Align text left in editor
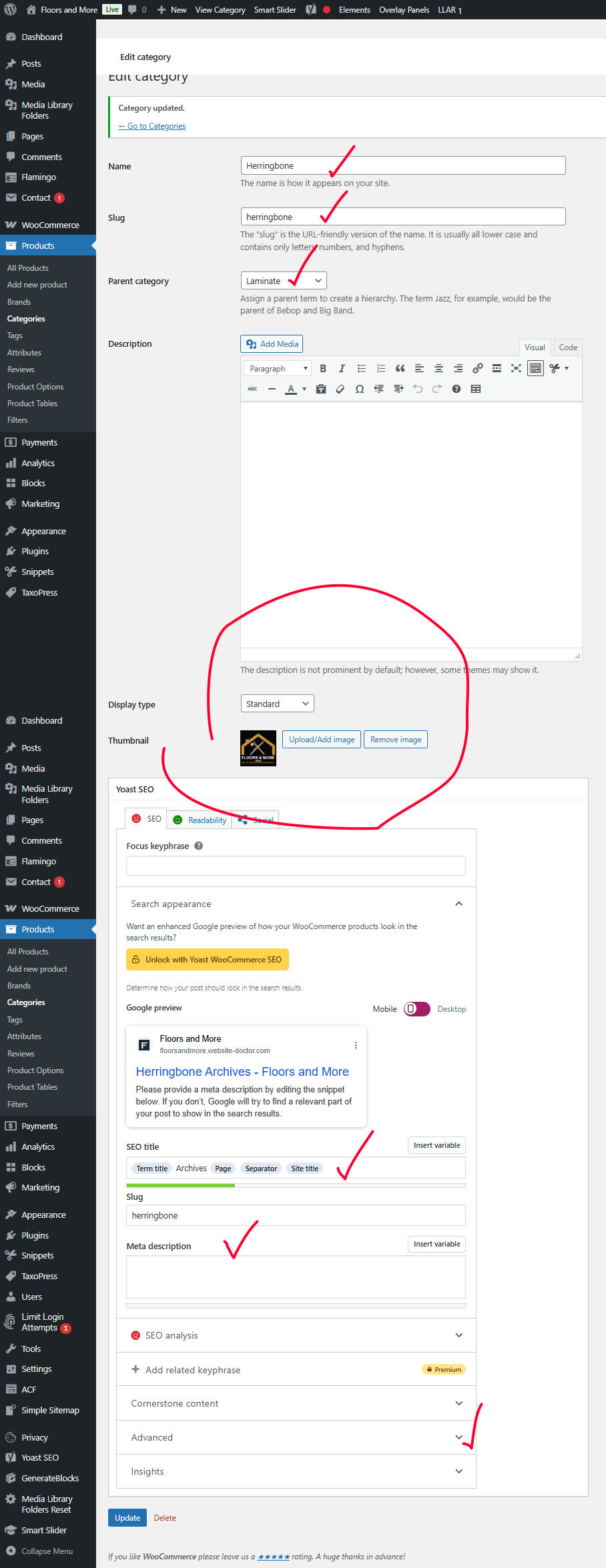606x1568 pixels. pyautogui.click(x=419, y=368)
